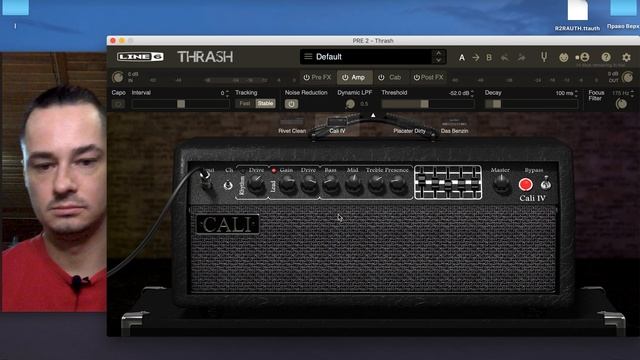This screenshot has width=640, height=360.
Task: Click the output level knob
Action: (x=627, y=77)
